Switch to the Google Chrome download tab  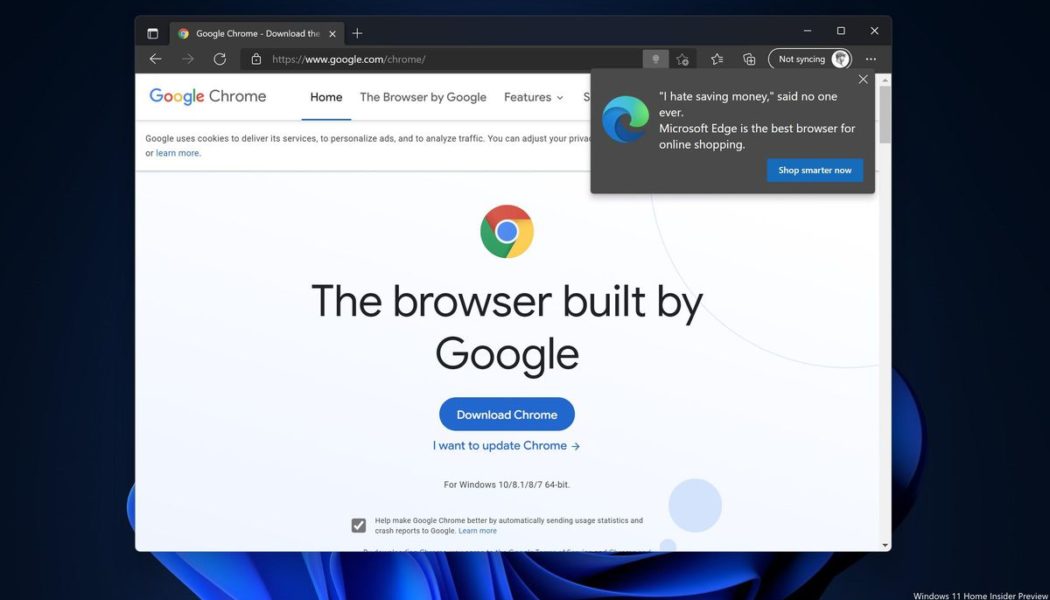click(x=255, y=32)
